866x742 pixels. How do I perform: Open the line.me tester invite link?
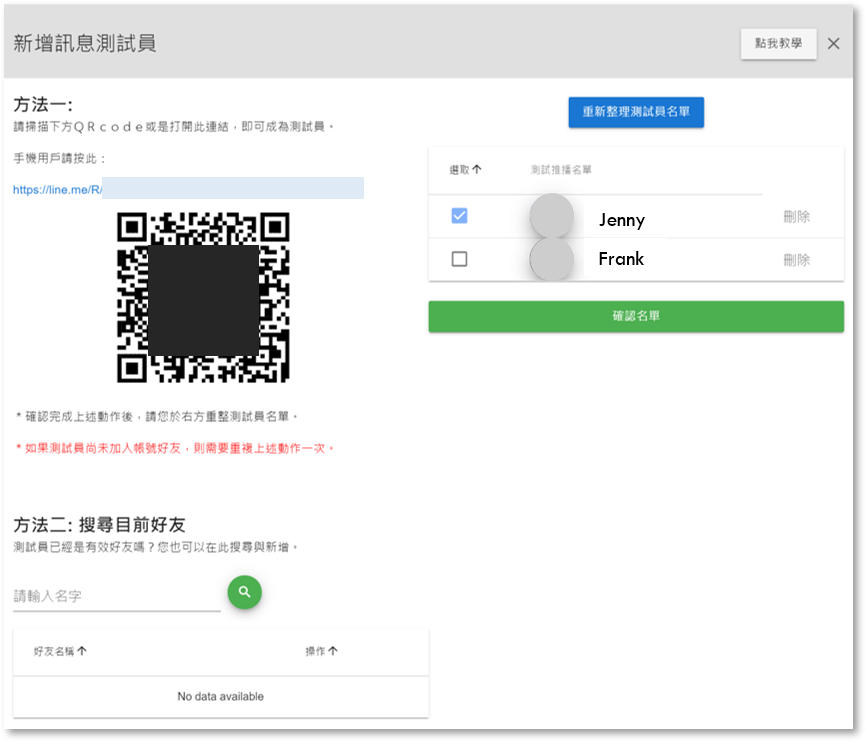tap(58, 189)
